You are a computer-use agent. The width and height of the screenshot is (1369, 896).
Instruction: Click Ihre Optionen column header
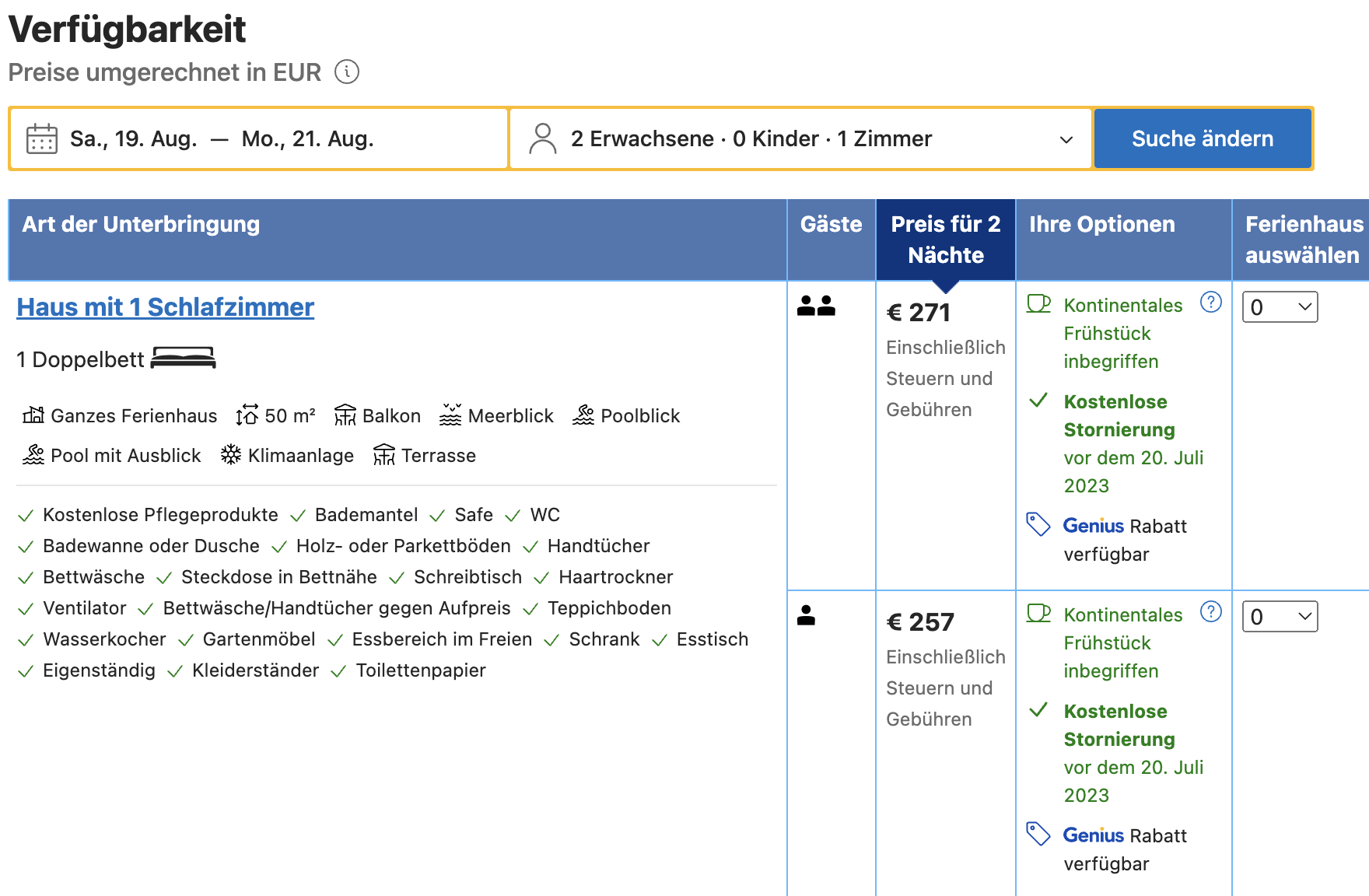(1101, 225)
